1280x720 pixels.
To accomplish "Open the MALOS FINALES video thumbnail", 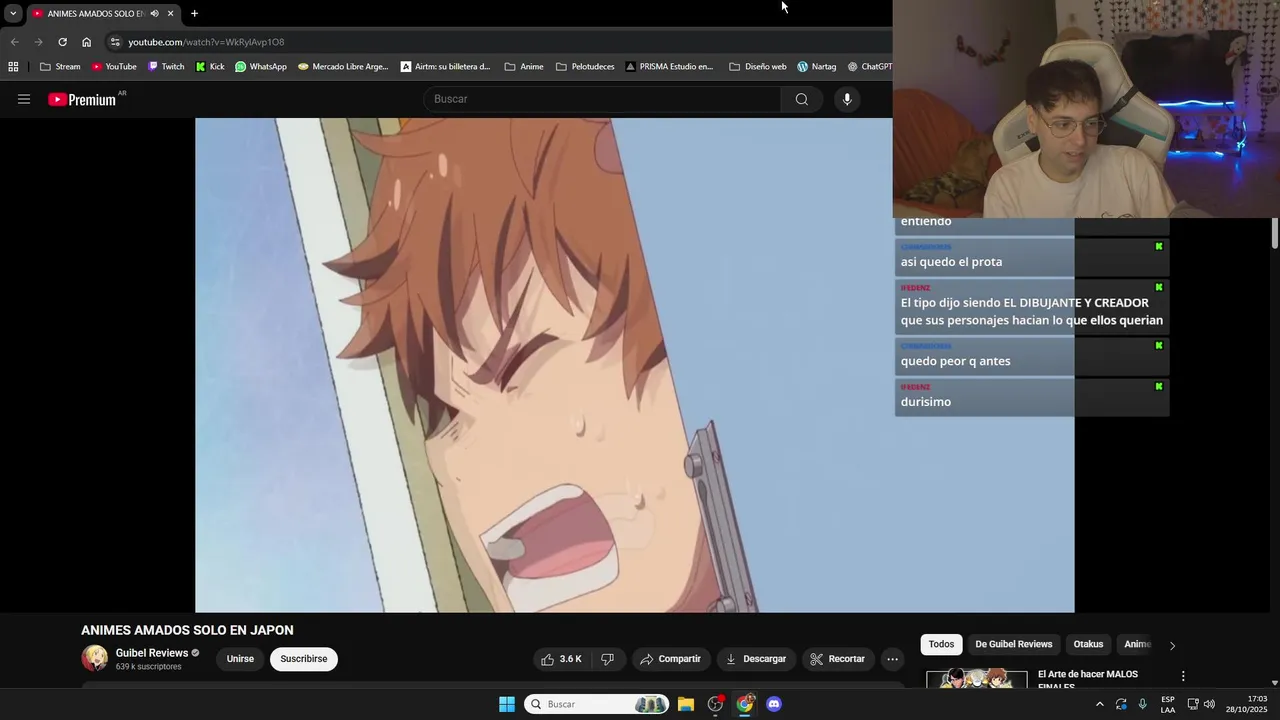I will tap(976, 678).
